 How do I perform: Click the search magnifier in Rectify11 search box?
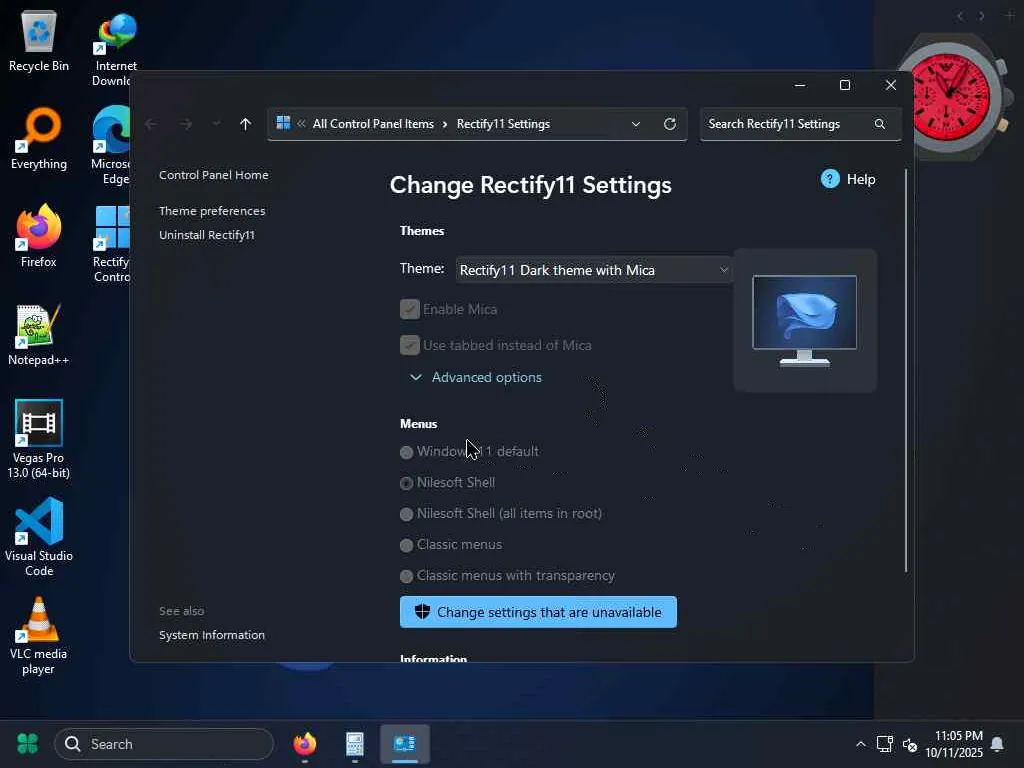pyautogui.click(x=880, y=124)
